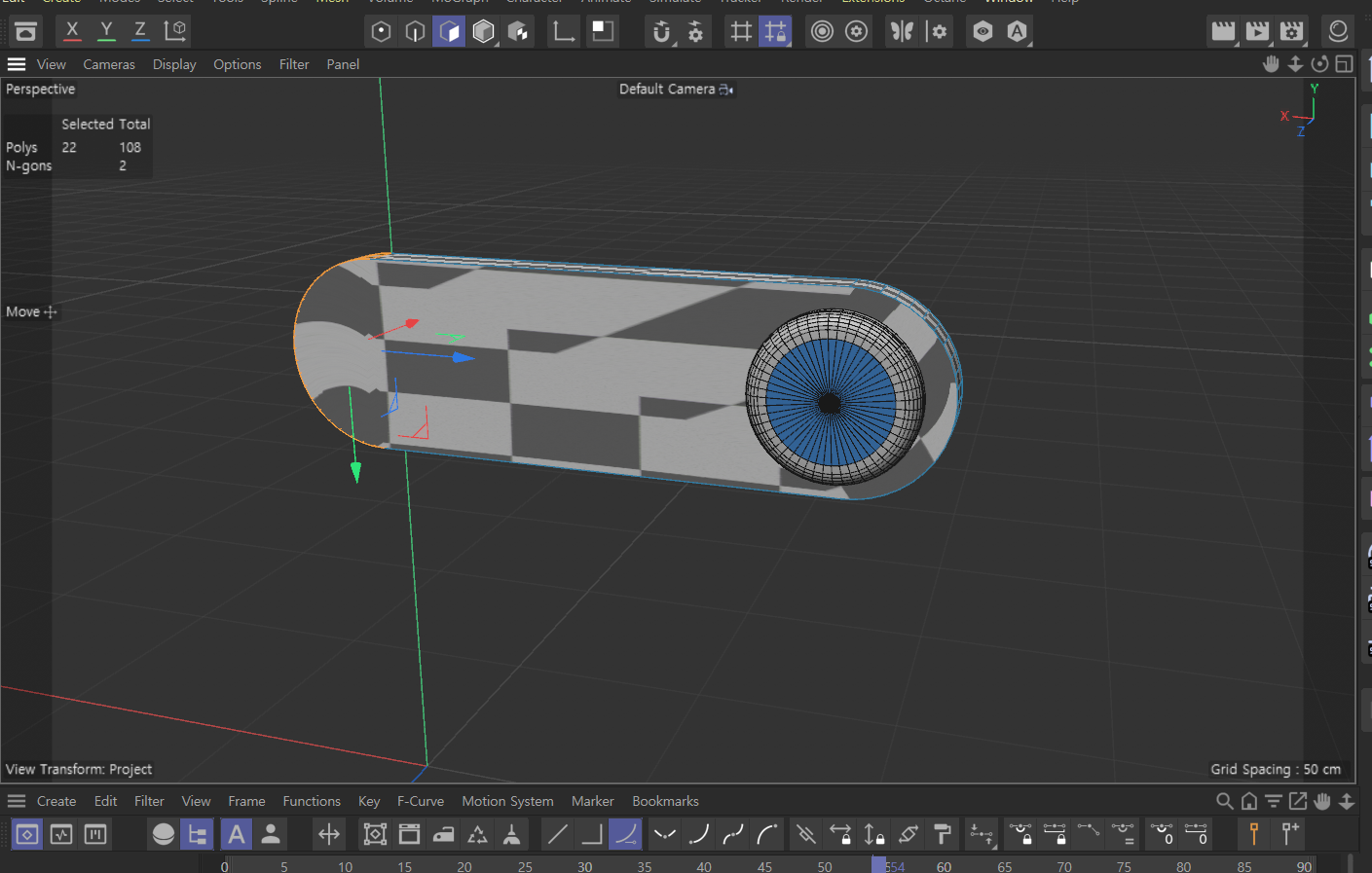The height and width of the screenshot is (873, 1372).
Task: Set linear interpolation diagonal line icon
Action: coord(557,834)
